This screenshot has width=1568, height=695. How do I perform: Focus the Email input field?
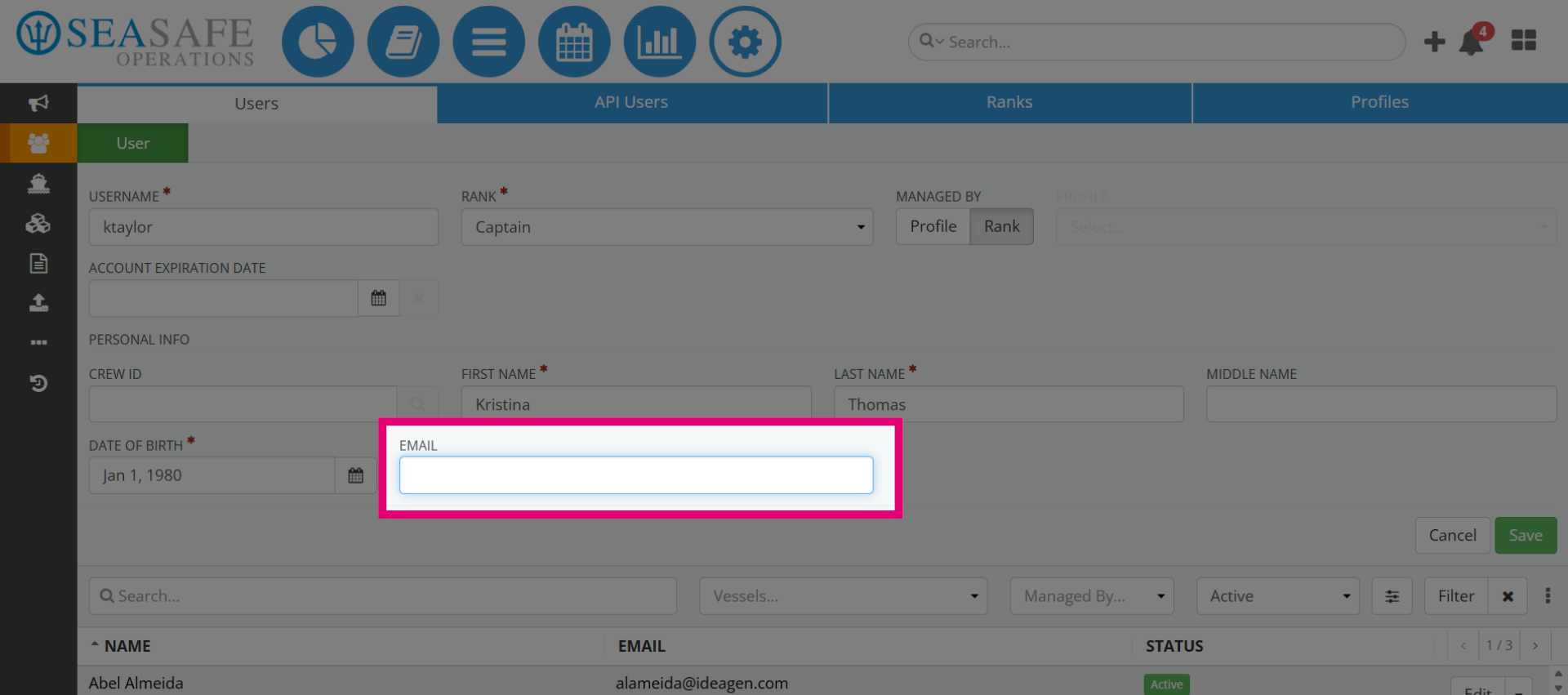pos(636,475)
